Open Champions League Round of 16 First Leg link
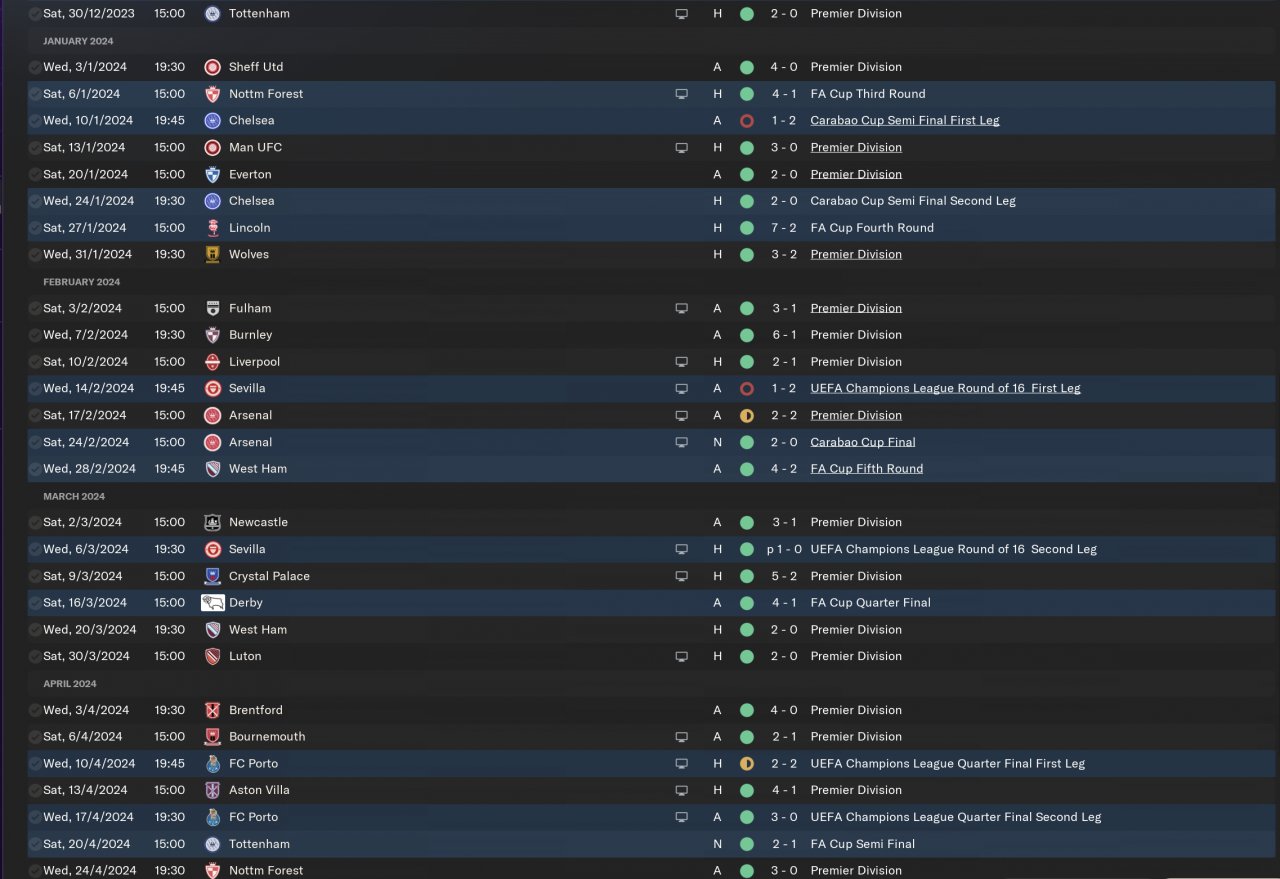The height and width of the screenshot is (879, 1280). (945, 389)
